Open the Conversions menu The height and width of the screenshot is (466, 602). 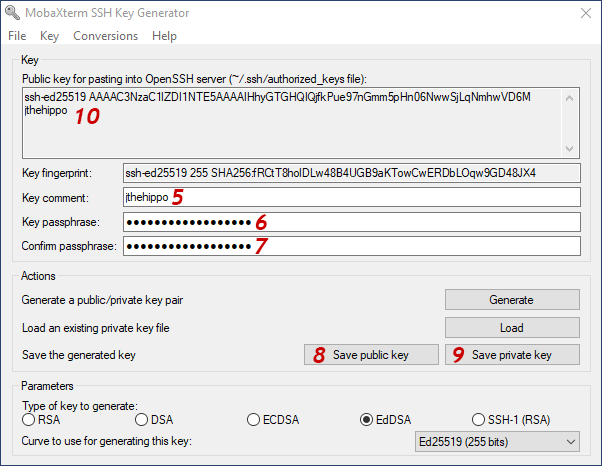pyautogui.click(x=105, y=36)
